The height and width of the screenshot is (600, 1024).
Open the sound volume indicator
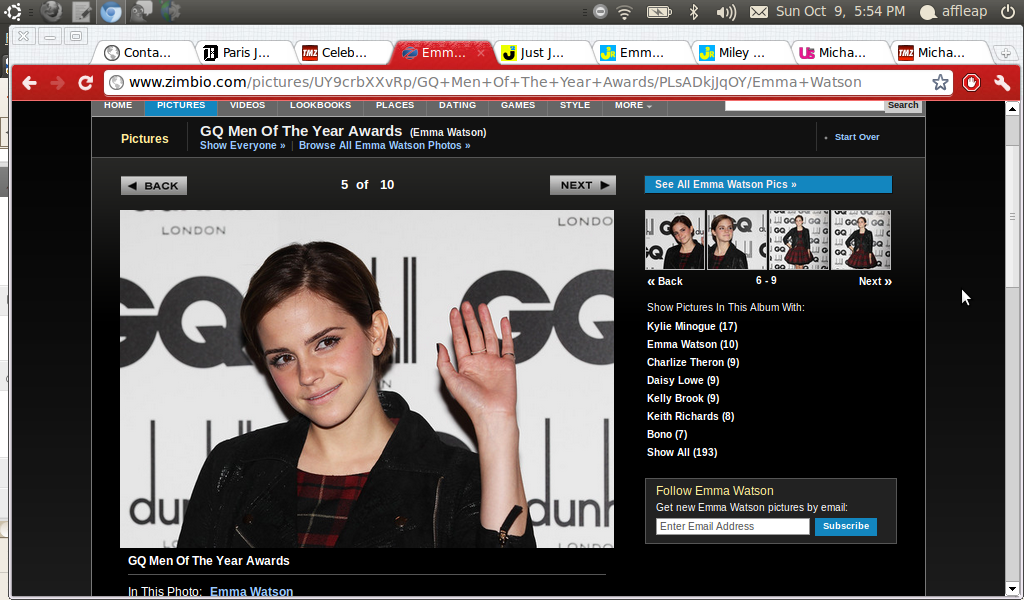point(726,12)
